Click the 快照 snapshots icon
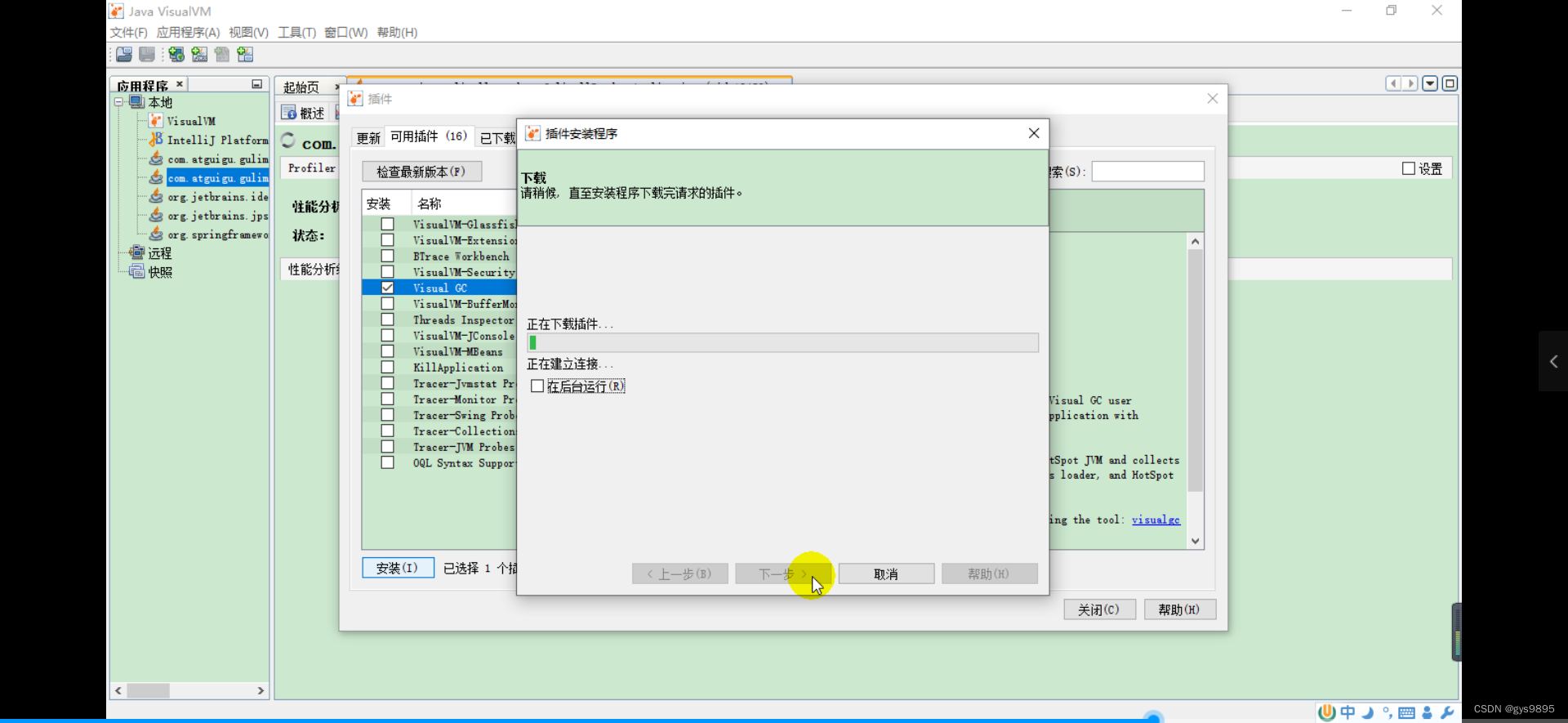Screen dimensions: 1568x723 tap(137, 271)
